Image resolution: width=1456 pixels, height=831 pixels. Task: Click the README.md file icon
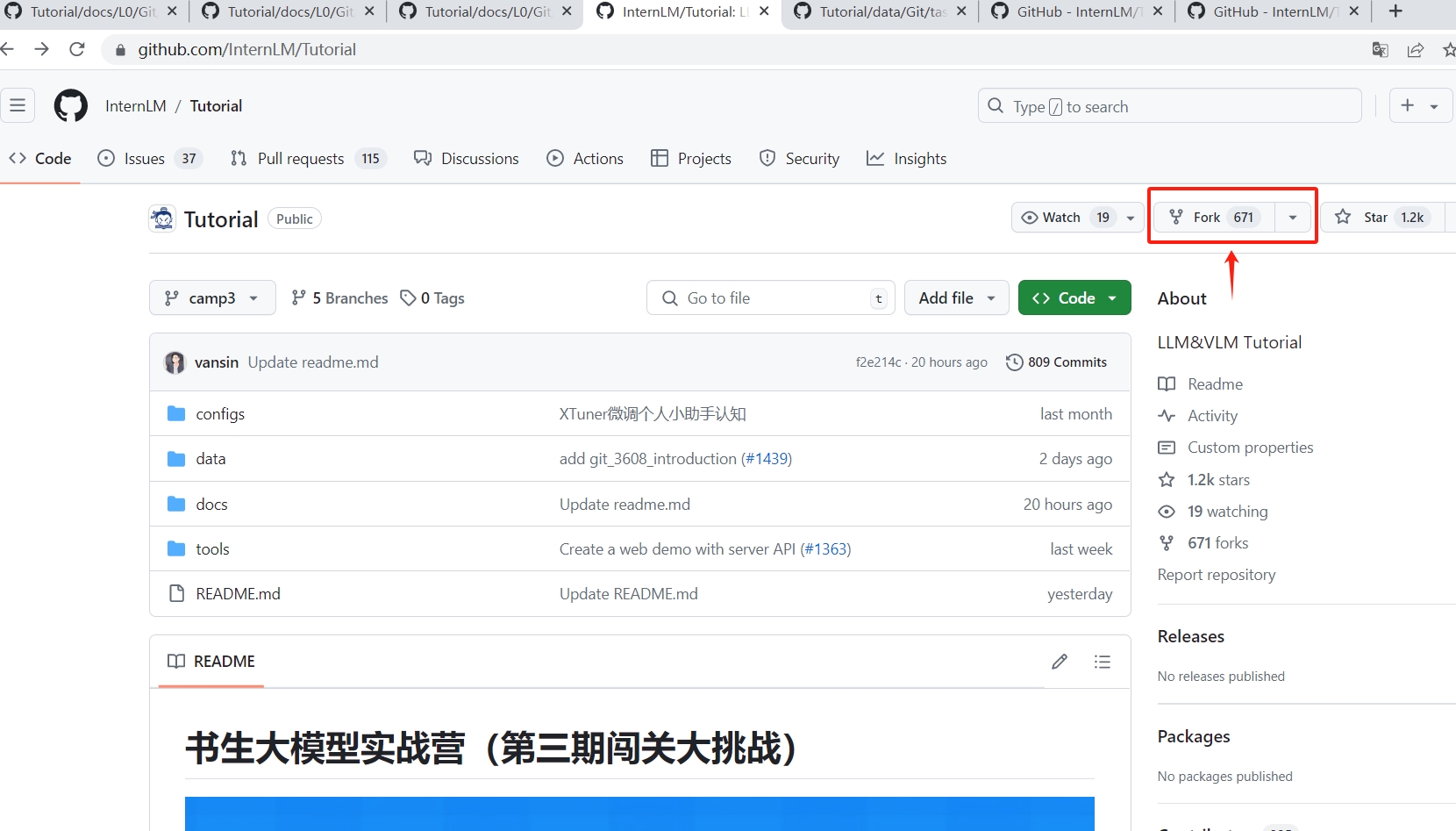pos(176,593)
